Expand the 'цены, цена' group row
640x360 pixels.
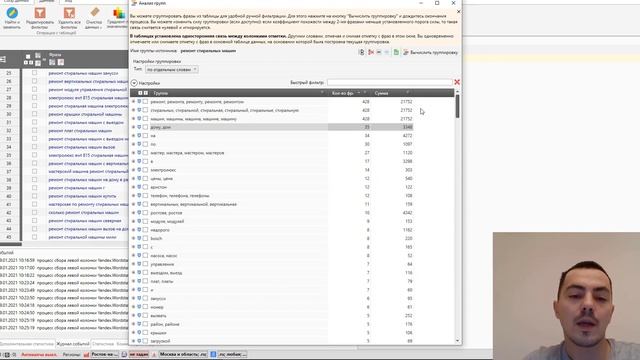pyautogui.click(x=133, y=178)
